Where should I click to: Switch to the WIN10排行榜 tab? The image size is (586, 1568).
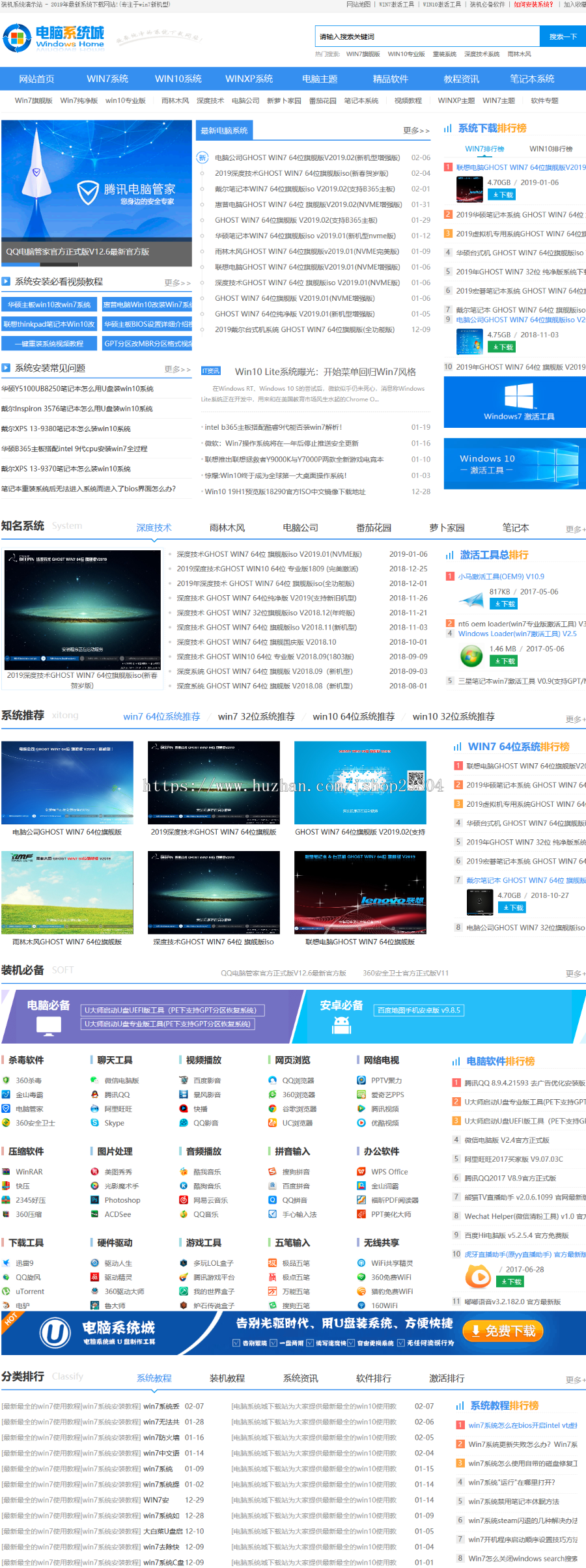coord(551,149)
